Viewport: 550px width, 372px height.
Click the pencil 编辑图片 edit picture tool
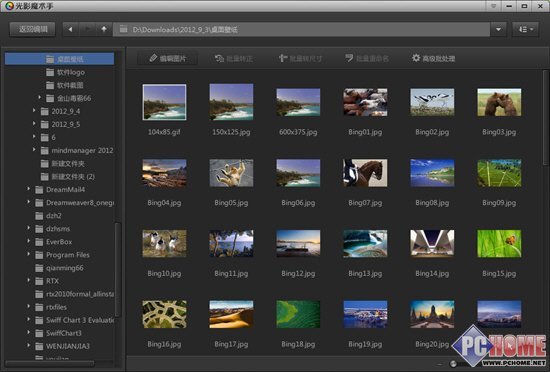coord(168,59)
